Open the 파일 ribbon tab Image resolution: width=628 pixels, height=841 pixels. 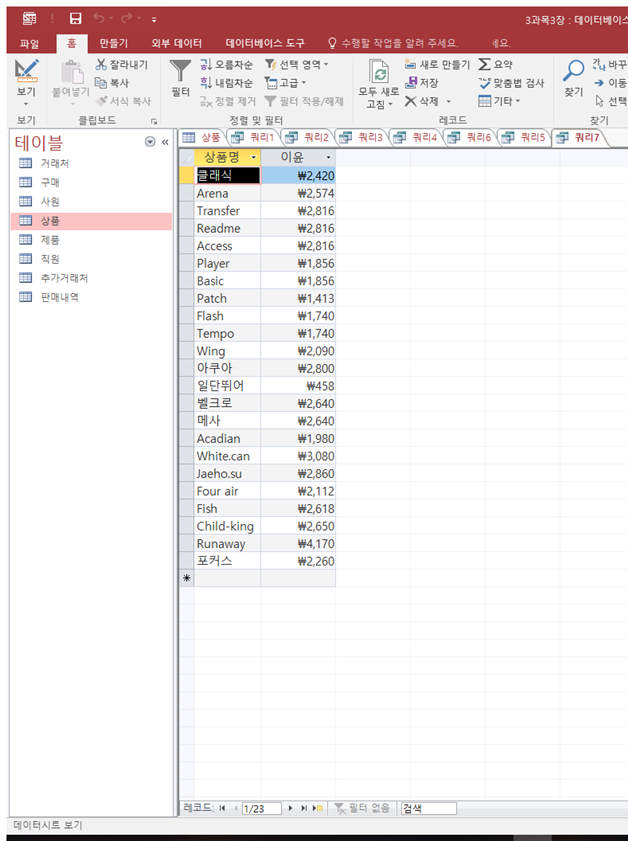tap(29, 43)
